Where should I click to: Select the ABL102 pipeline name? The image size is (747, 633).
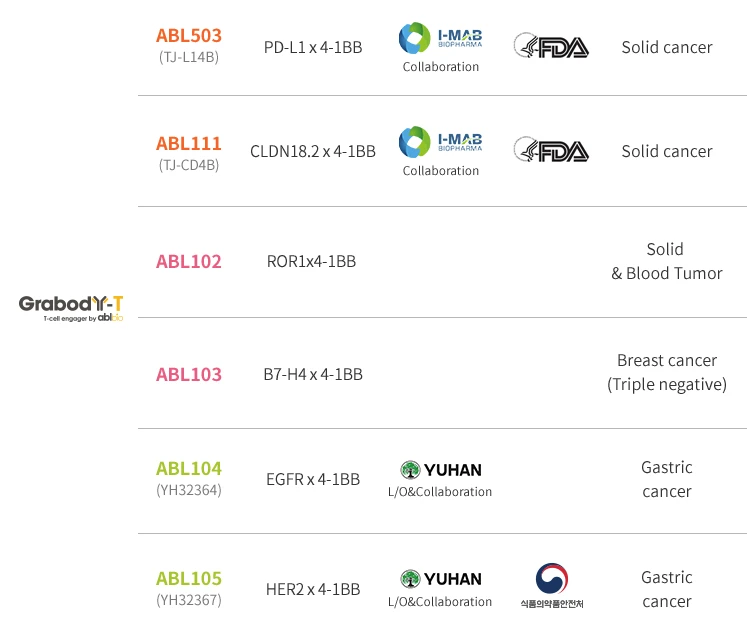click(x=189, y=262)
